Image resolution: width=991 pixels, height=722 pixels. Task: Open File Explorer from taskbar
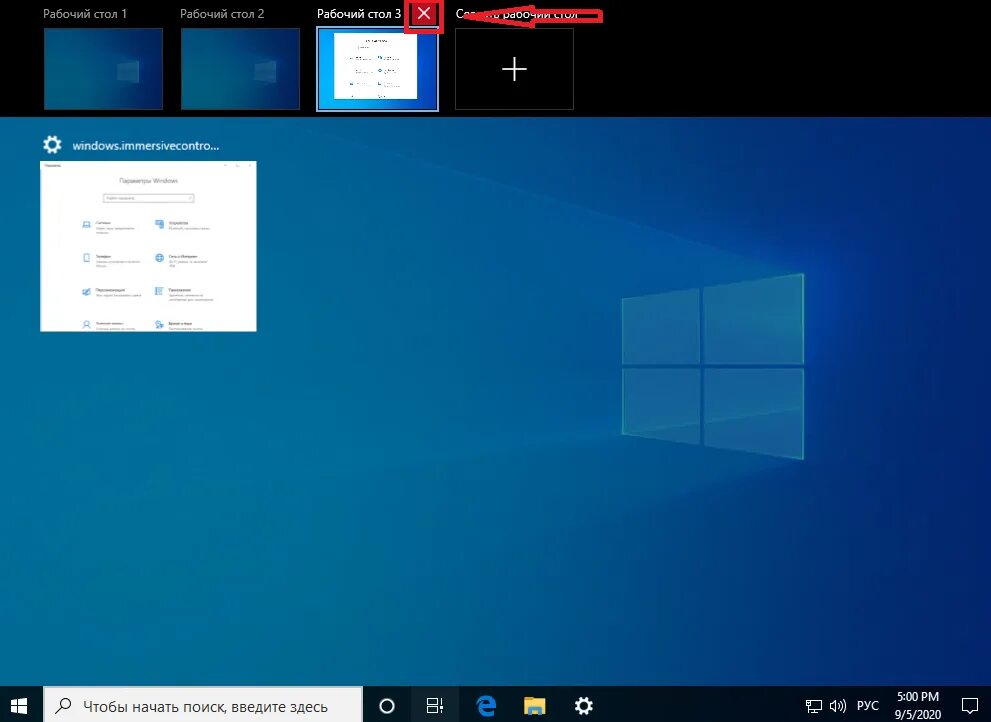coord(535,706)
